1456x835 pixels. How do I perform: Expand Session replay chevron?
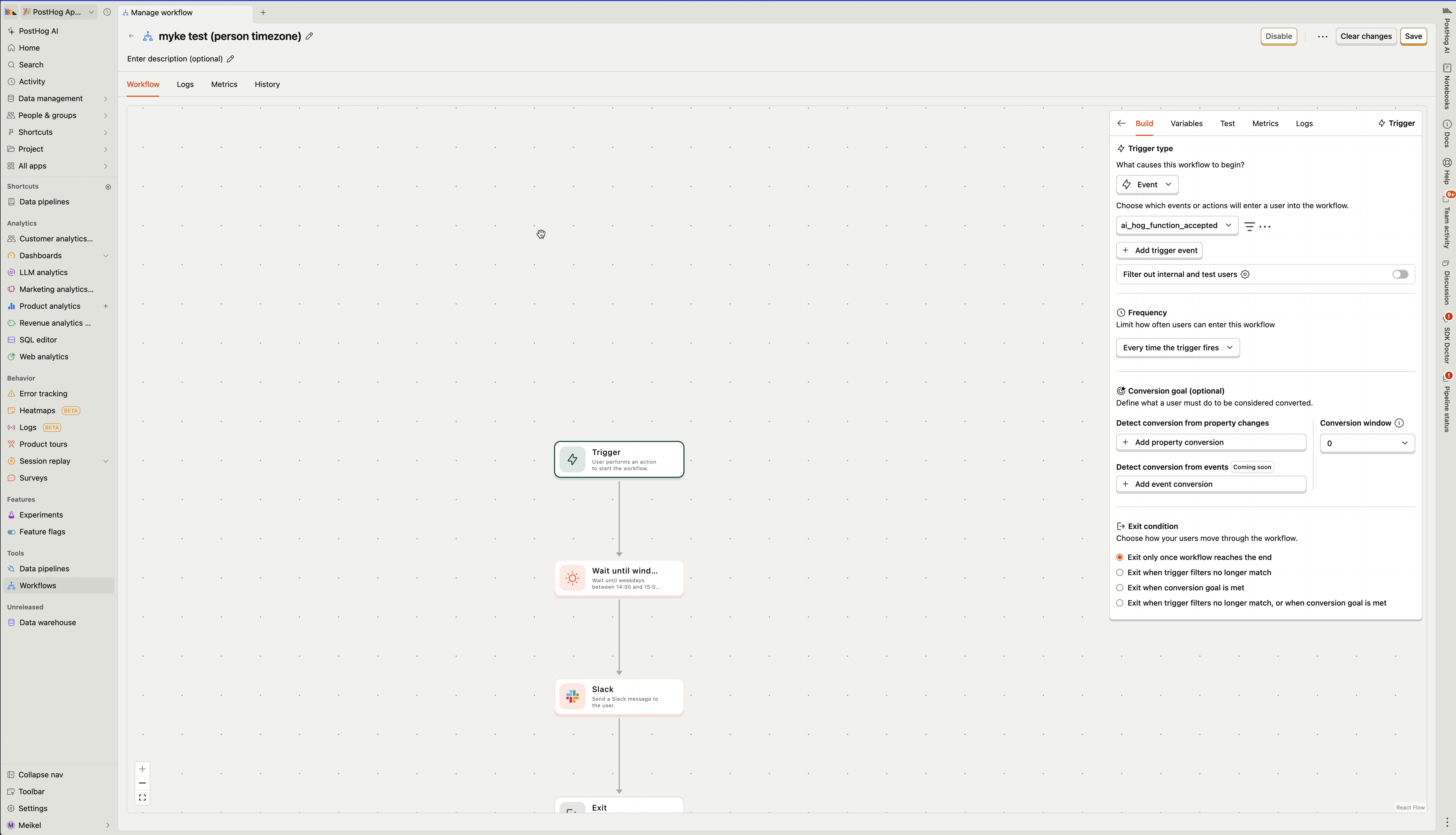click(x=105, y=462)
